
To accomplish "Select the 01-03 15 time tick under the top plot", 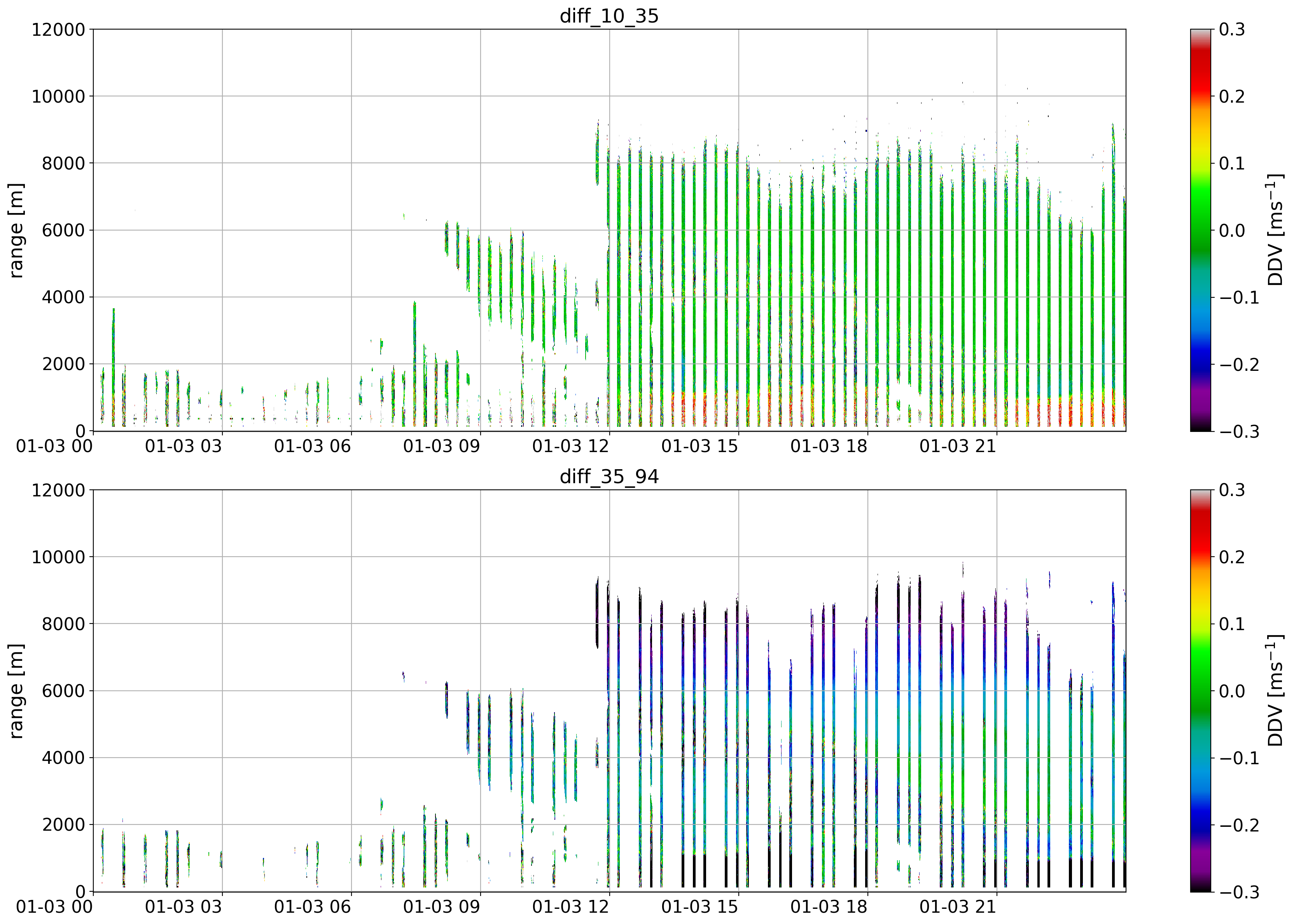I will coord(700,446).
